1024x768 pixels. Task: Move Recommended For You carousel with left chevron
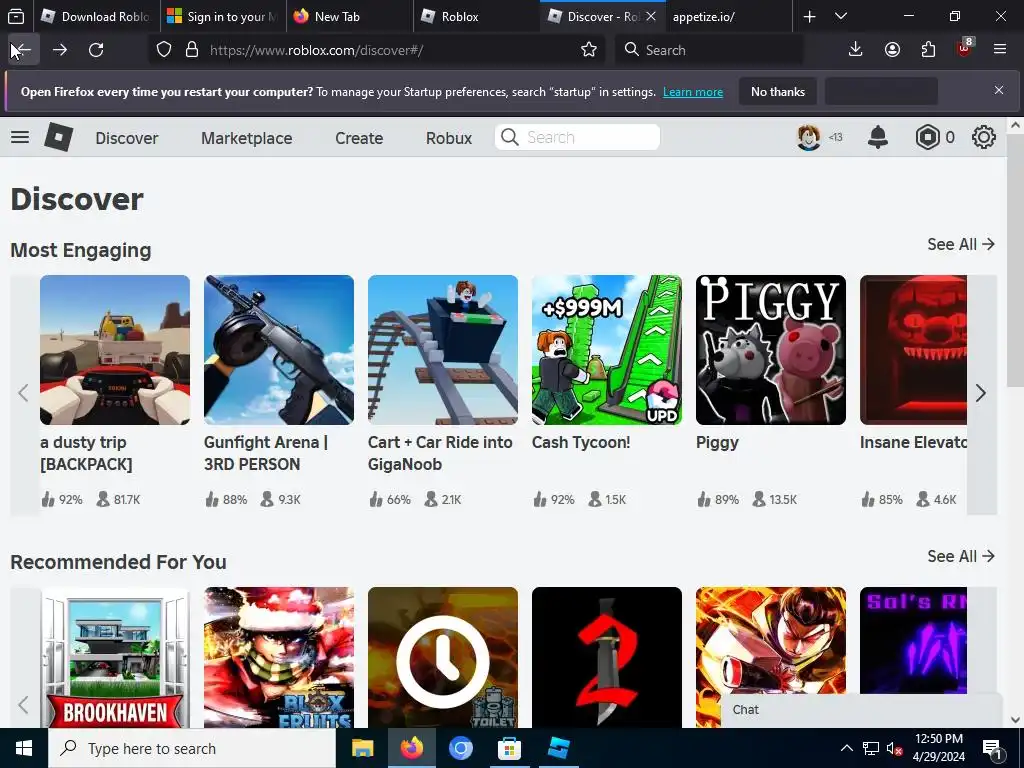(x=24, y=705)
